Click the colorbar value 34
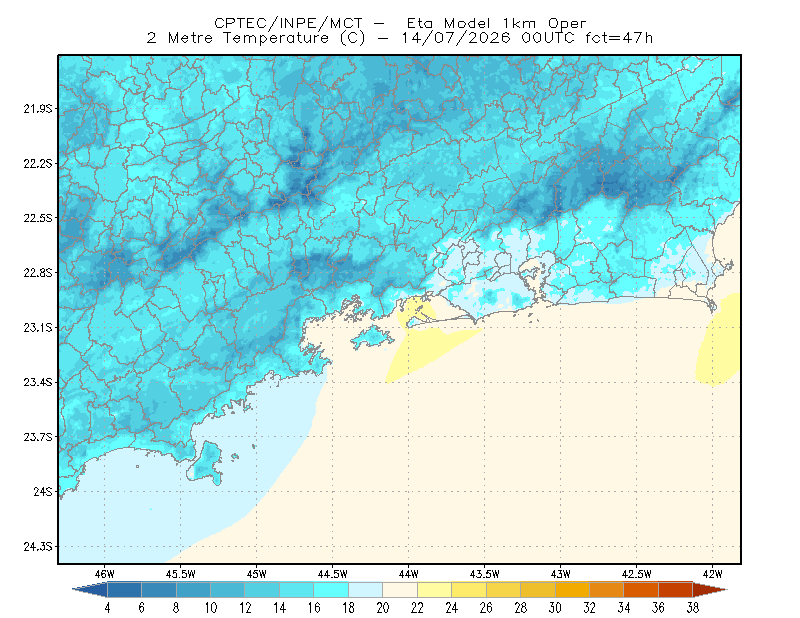800x618 pixels. [x=624, y=608]
